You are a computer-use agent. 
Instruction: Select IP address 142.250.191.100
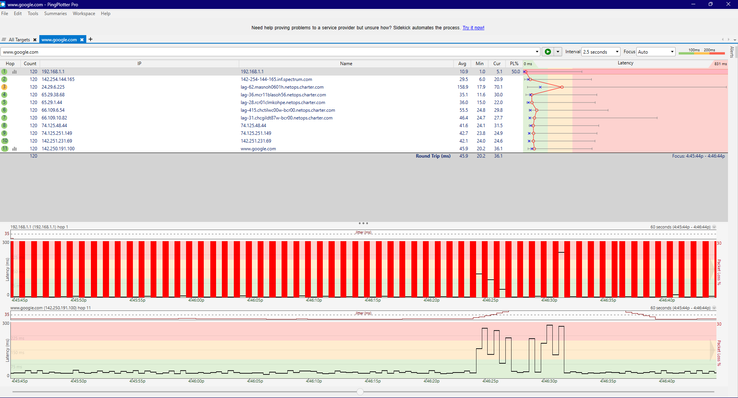click(x=58, y=149)
